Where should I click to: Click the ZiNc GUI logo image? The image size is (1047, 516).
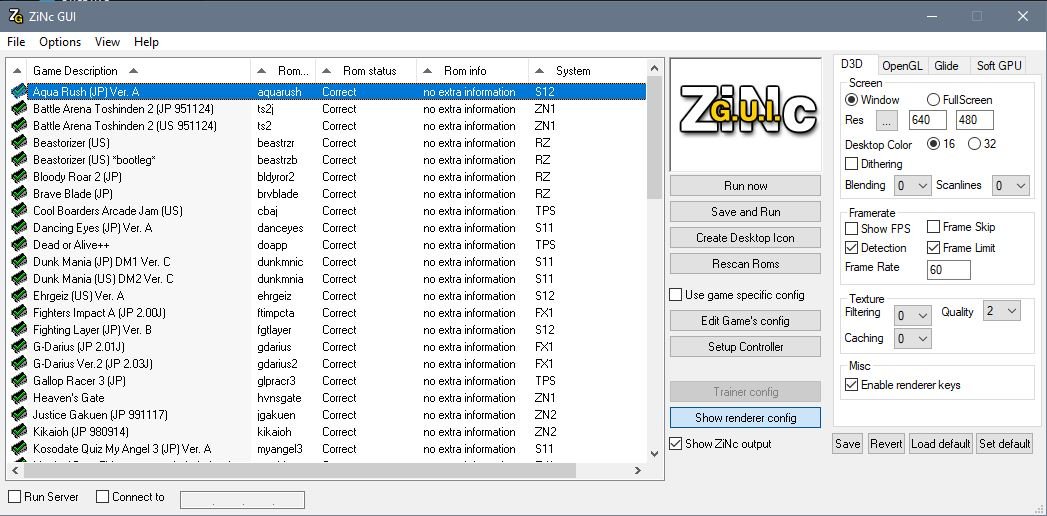[x=745, y=115]
